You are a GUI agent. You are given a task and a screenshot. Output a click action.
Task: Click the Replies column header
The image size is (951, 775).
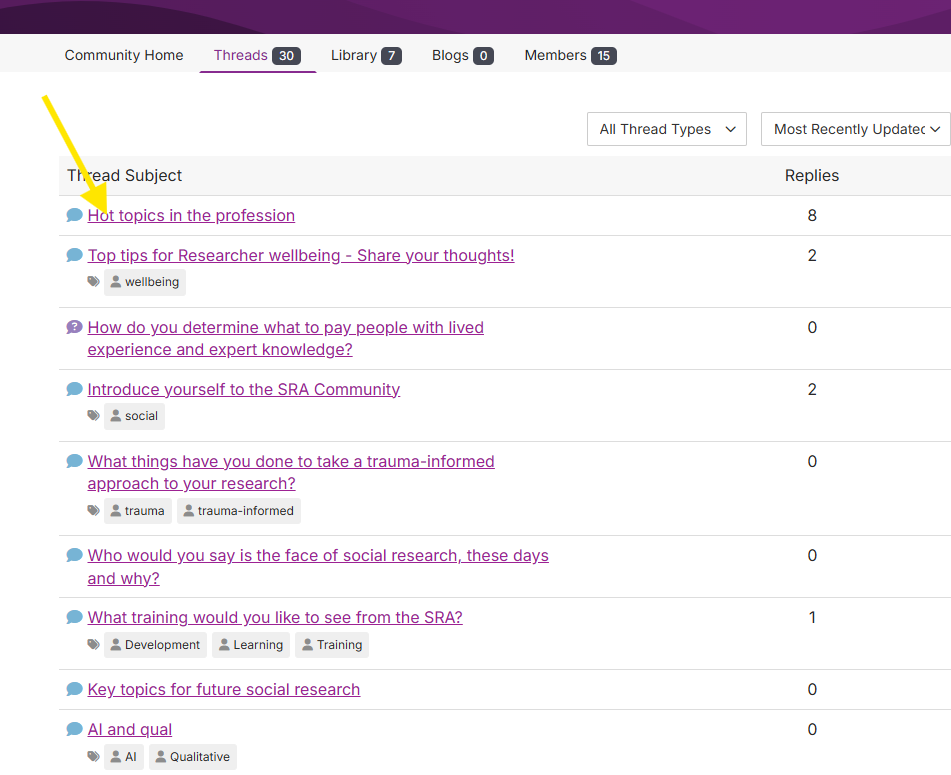(812, 175)
